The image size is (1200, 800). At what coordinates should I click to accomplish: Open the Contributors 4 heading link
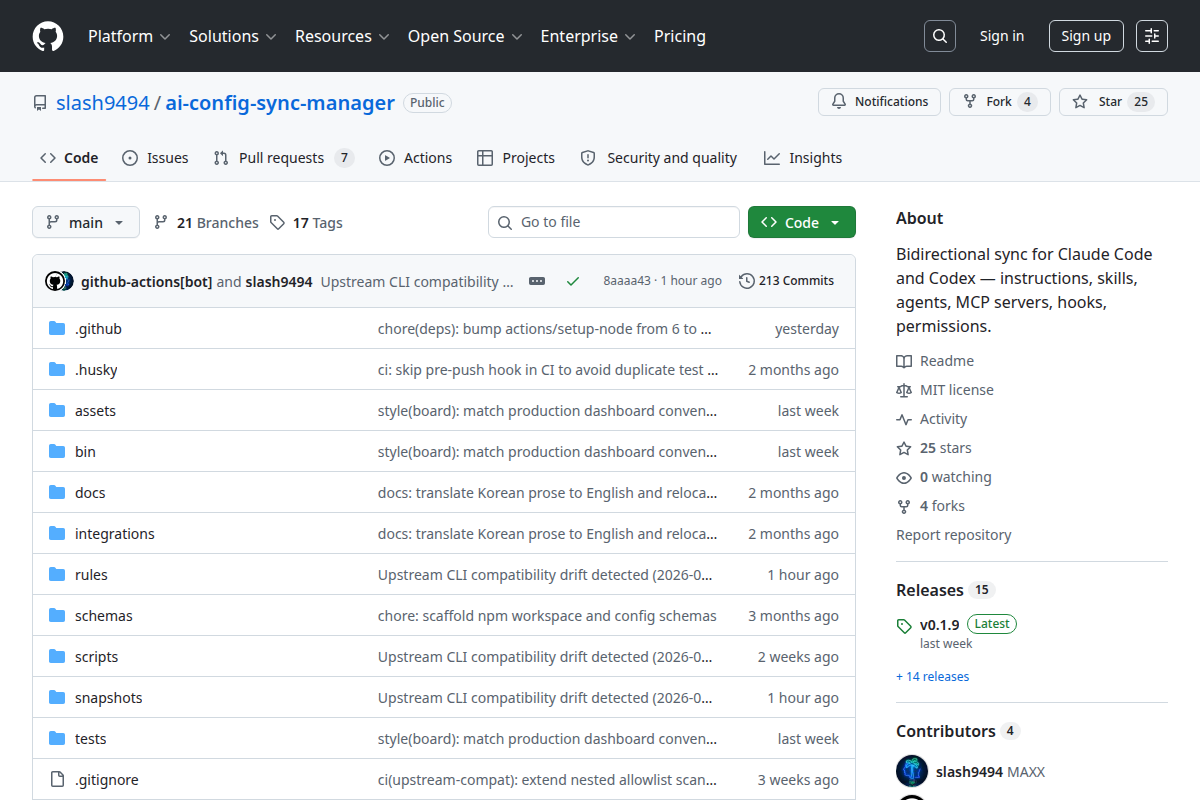(957, 731)
